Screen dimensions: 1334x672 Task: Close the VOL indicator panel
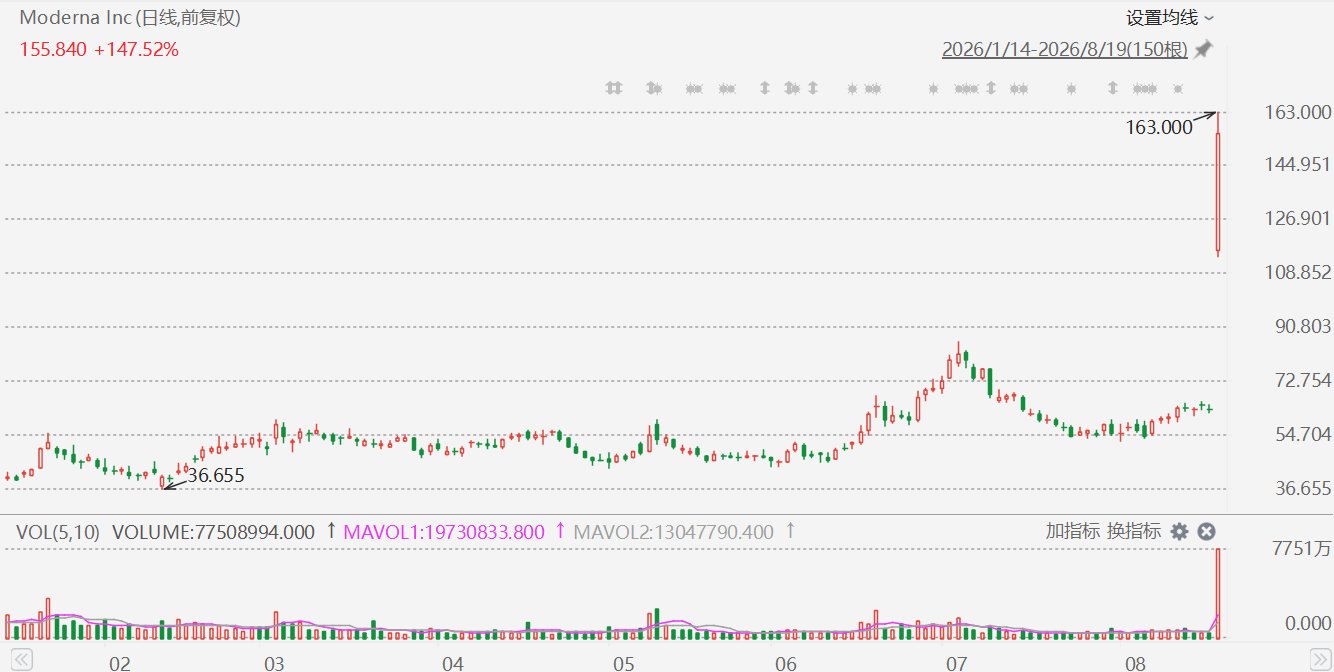(1206, 531)
